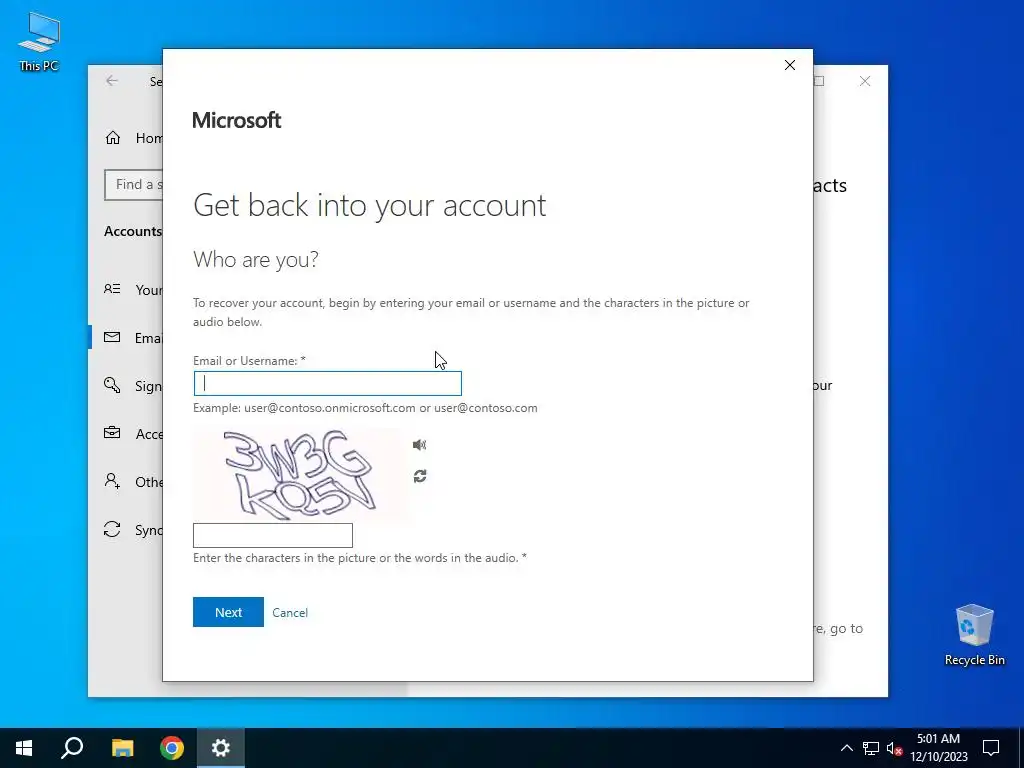The width and height of the screenshot is (1024, 768).
Task: Click the Email or Username label
Action: 249,360
